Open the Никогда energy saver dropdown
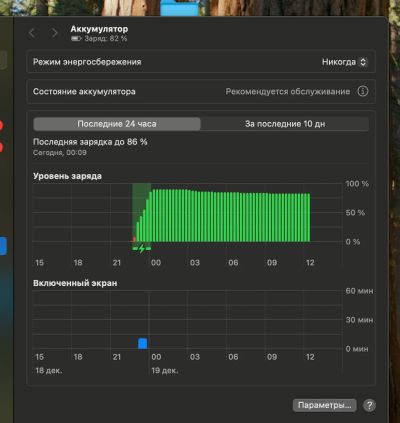The height and width of the screenshot is (423, 400). pos(344,62)
